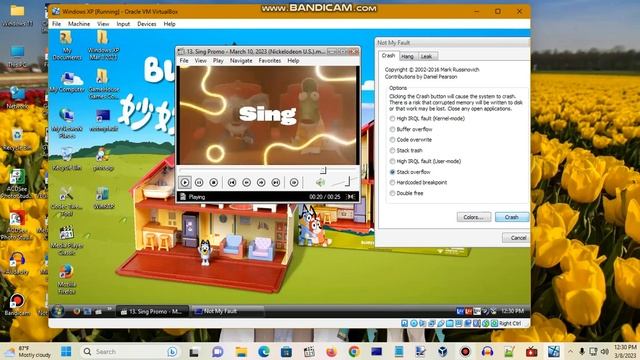640x360 pixels.
Task: Select High IRQL fault (Kernel-mode) option
Action: pyautogui.click(x=427, y=118)
